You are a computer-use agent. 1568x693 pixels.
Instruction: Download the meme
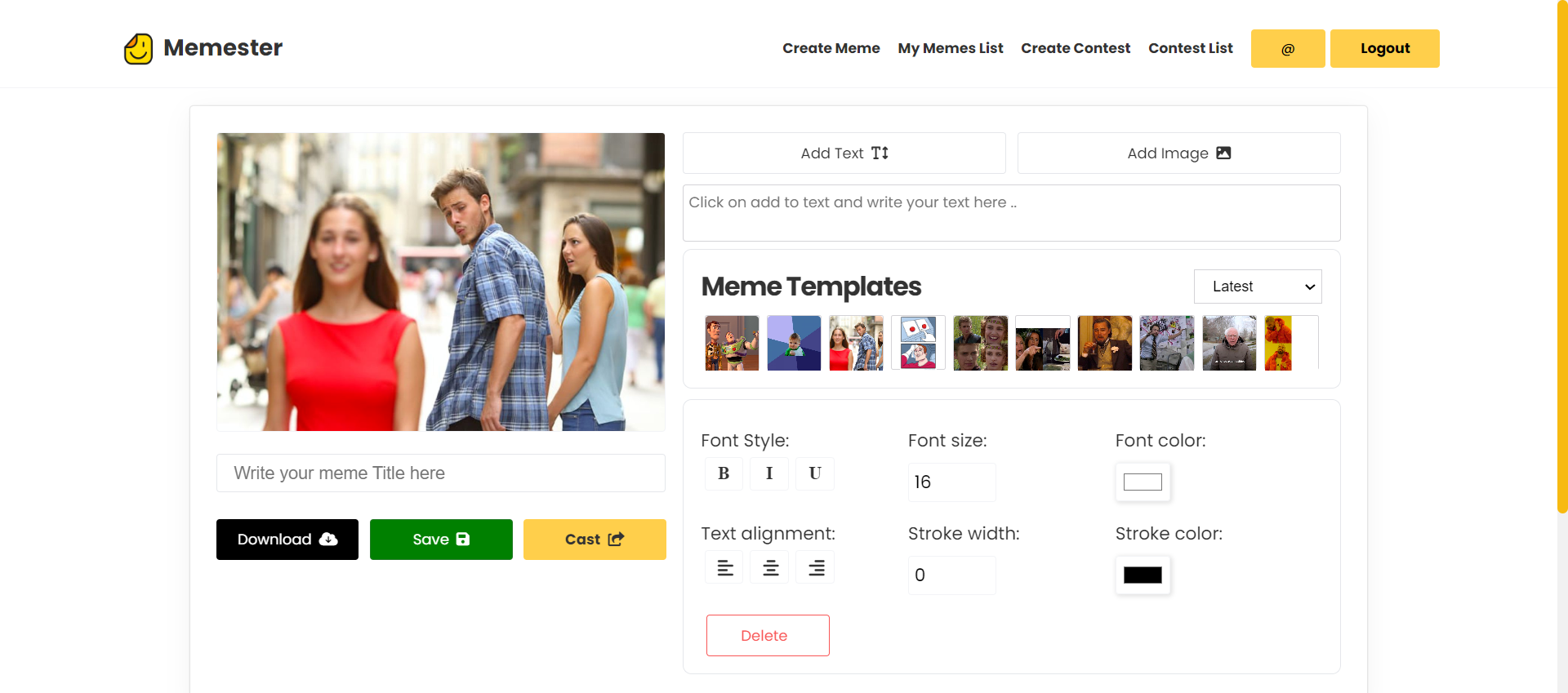click(x=287, y=540)
